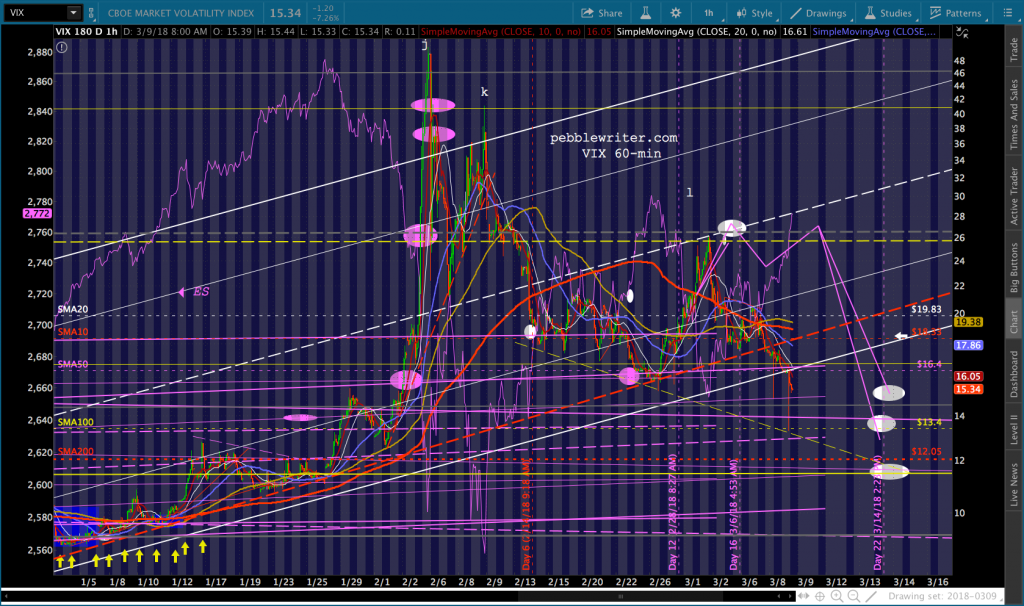Open the Drawings menu
Viewport: 1024px width, 606px height.
pos(820,13)
